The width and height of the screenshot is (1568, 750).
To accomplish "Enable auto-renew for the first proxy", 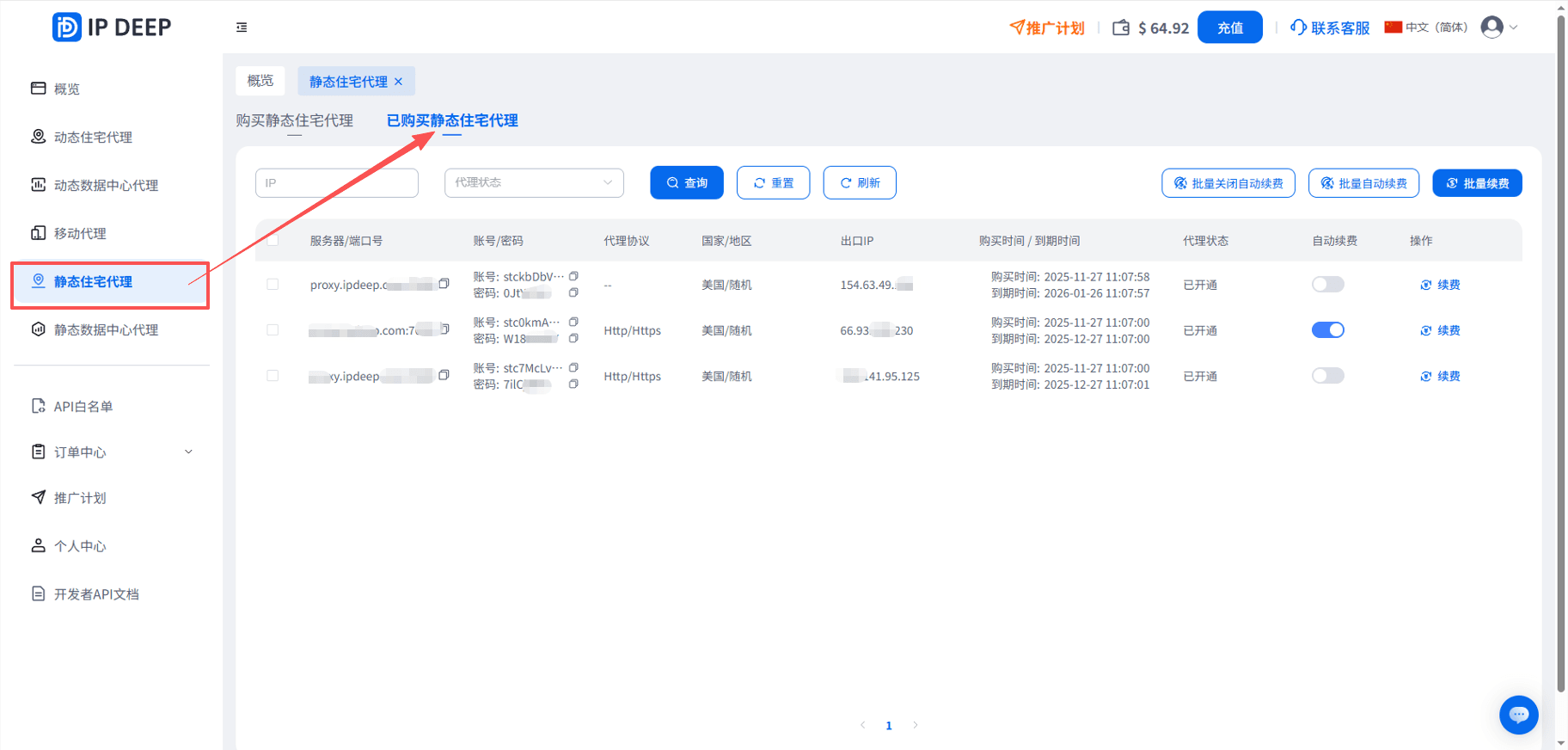I will (1327, 285).
